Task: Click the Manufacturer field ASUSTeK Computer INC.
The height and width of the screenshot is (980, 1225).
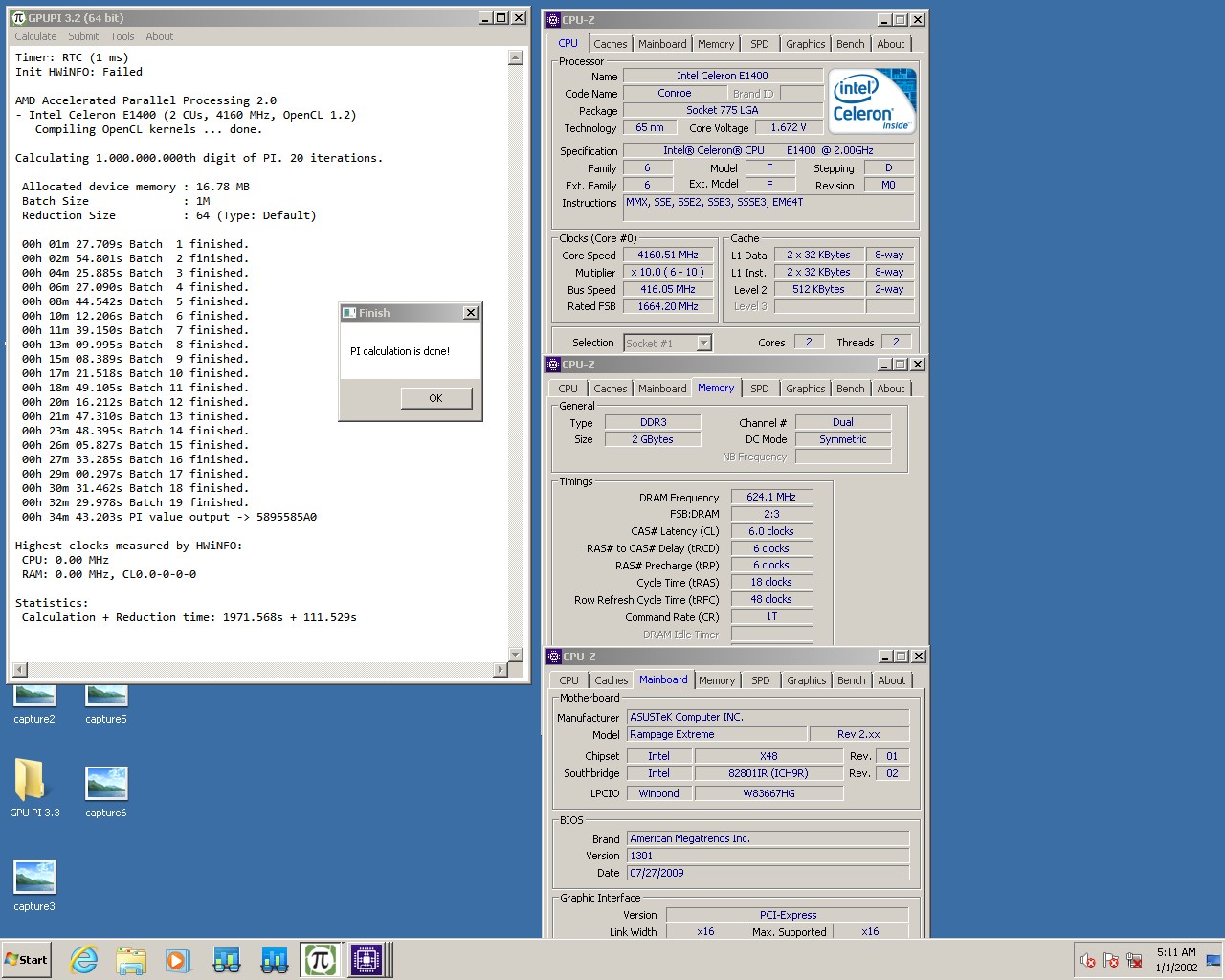Action: click(x=768, y=717)
